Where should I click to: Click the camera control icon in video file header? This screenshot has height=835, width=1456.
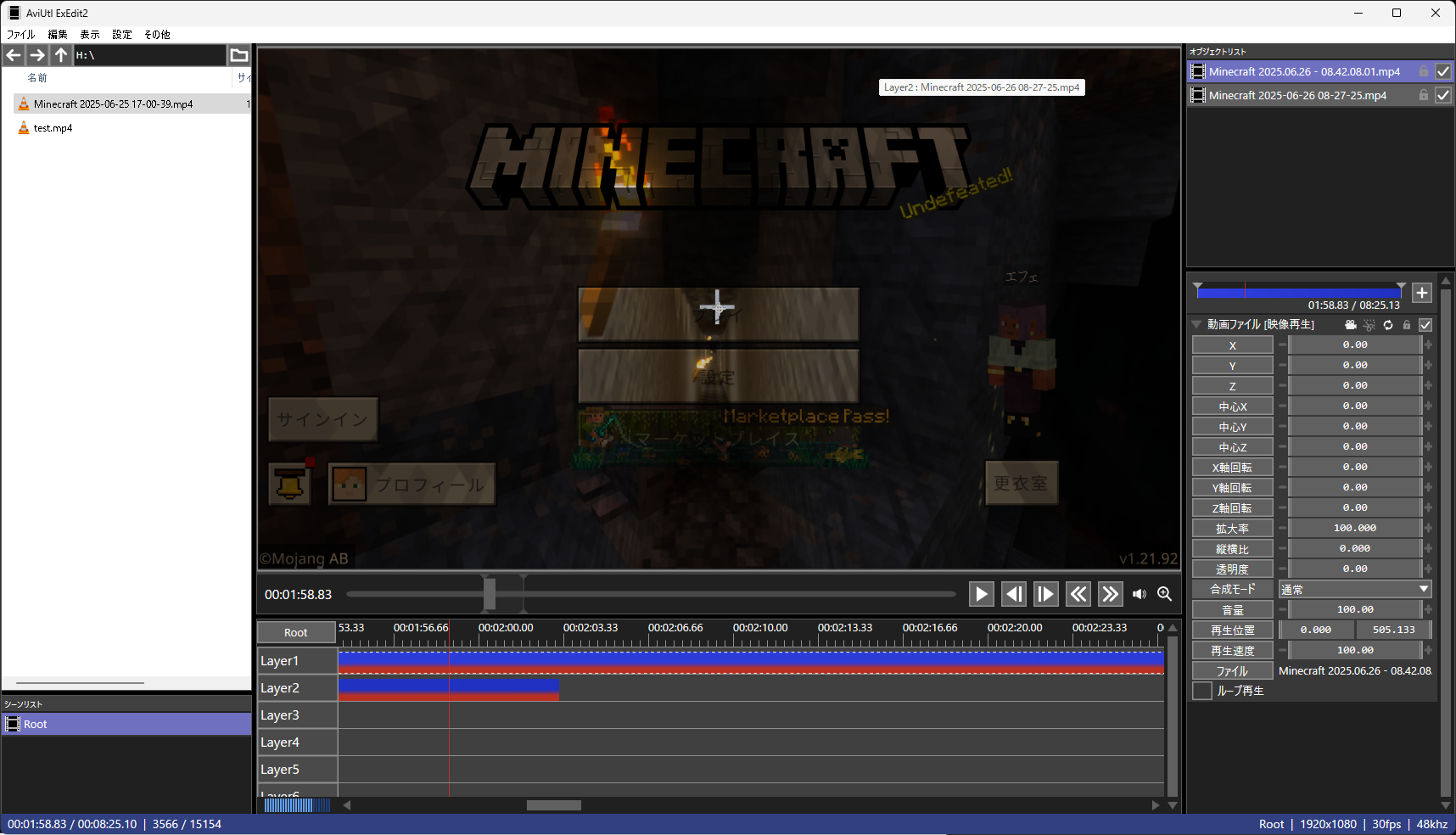pos(1351,325)
